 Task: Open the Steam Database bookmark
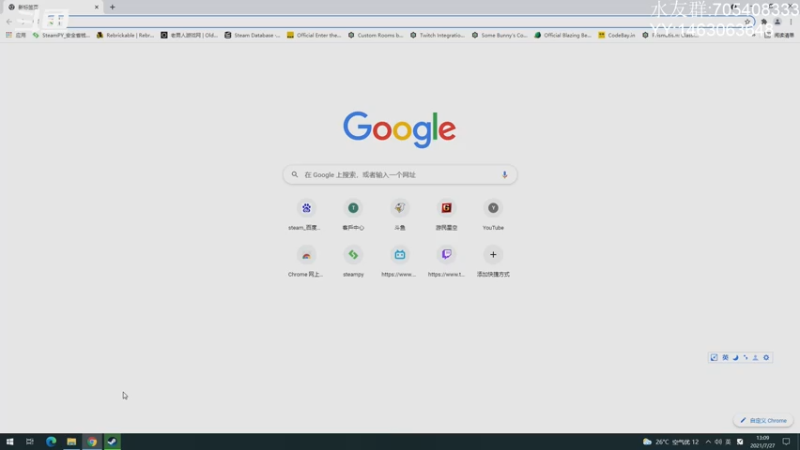click(x=253, y=35)
